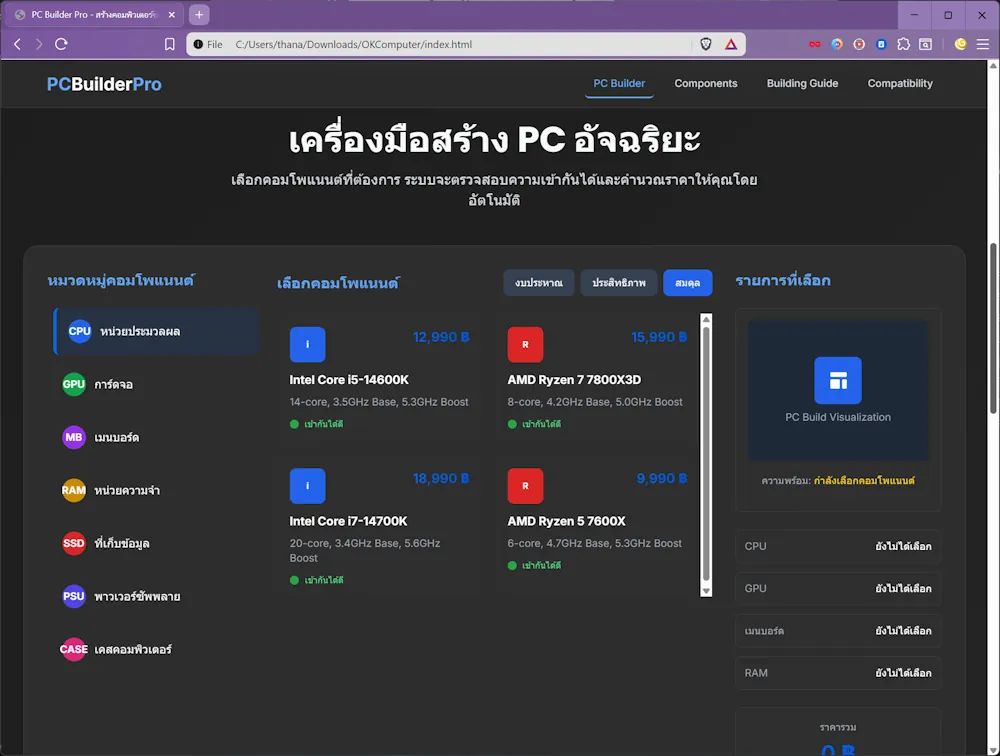Click the yellow crescent icon in the browser toolbar

[960, 44]
